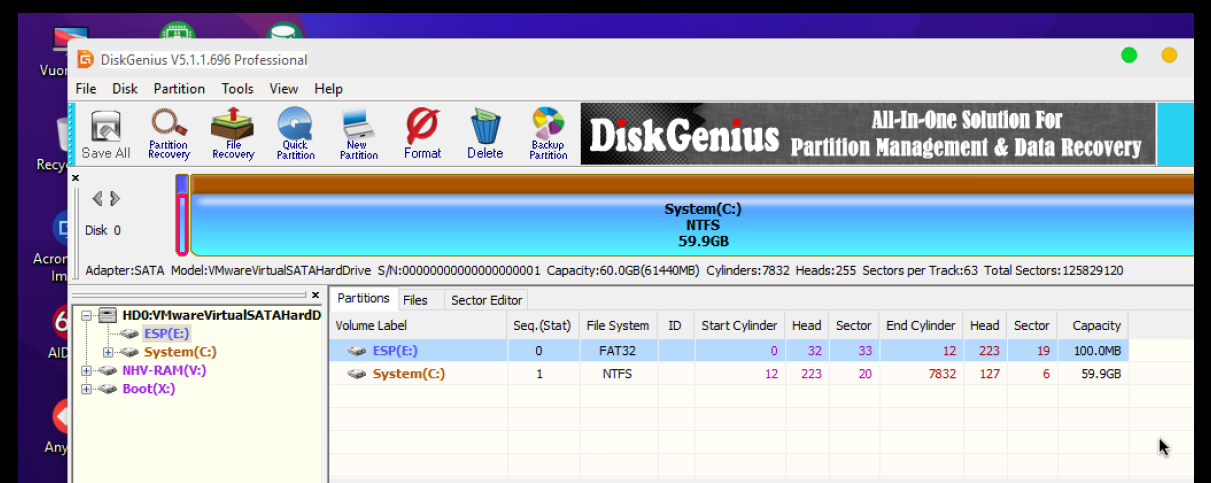The width and height of the screenshot is (1211, 483).
Task: Switch to the Files tab
Action: pos(415,300)
